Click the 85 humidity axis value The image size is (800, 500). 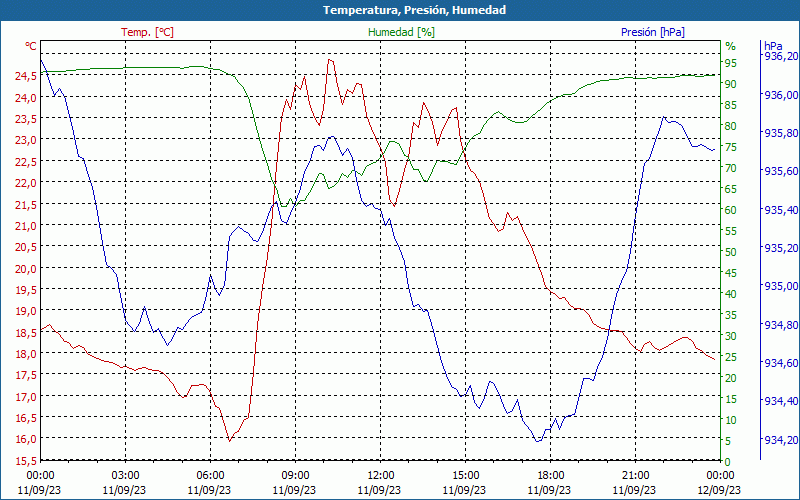[x=731, y=105]
